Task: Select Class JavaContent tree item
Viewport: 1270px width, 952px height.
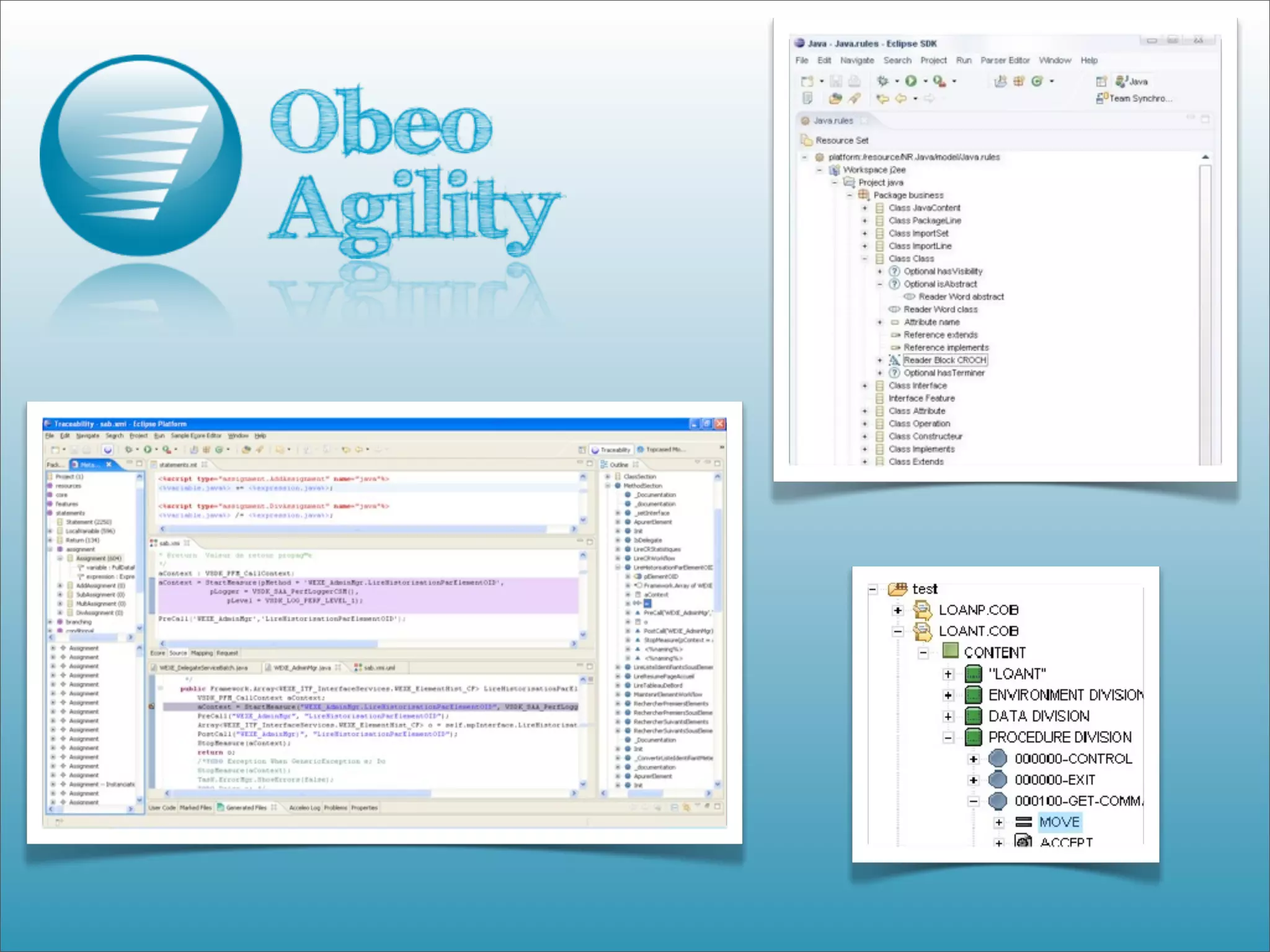Action: (924, 208)
